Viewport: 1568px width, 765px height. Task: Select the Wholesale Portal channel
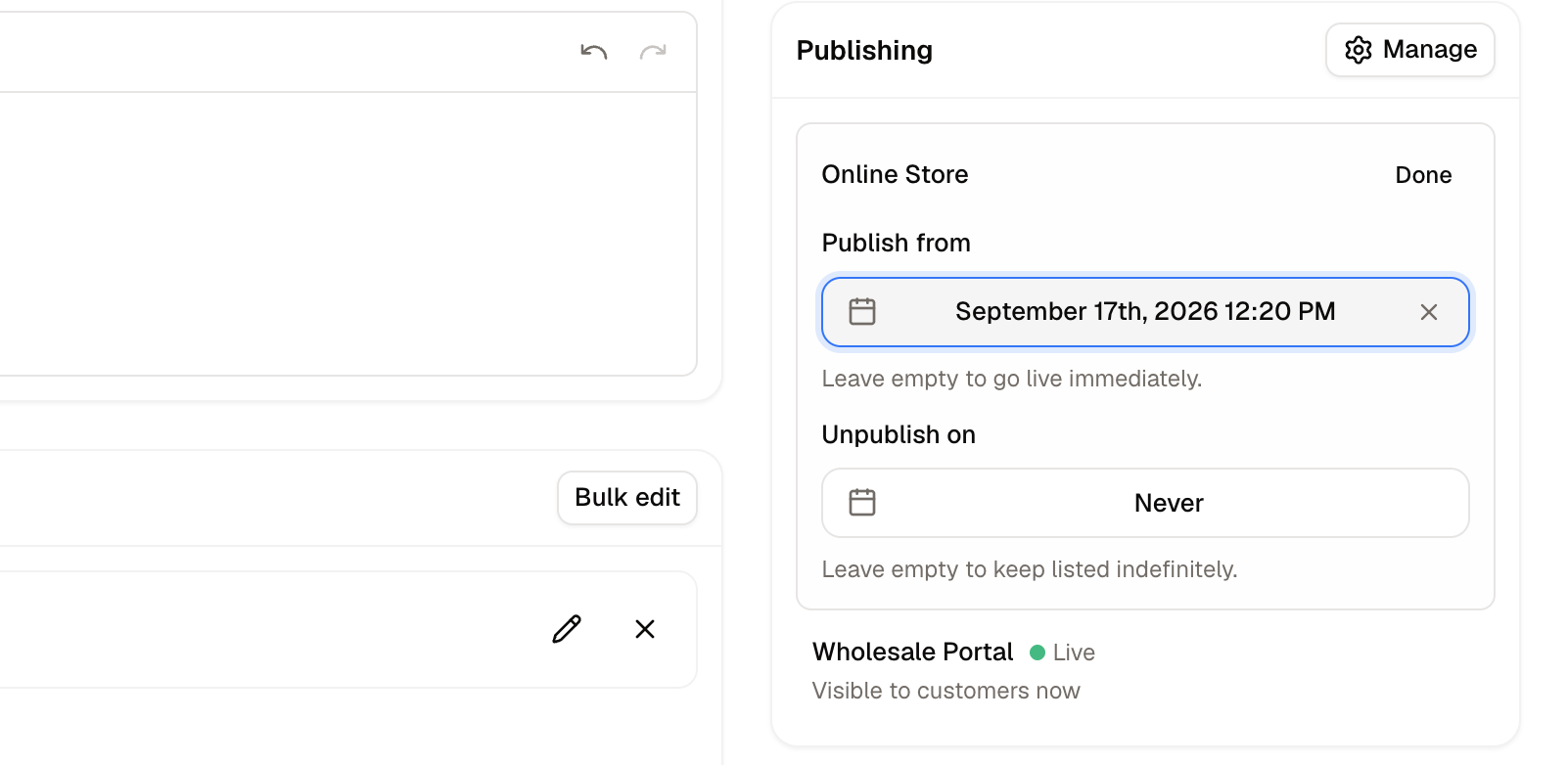click(x=912, y=652)
